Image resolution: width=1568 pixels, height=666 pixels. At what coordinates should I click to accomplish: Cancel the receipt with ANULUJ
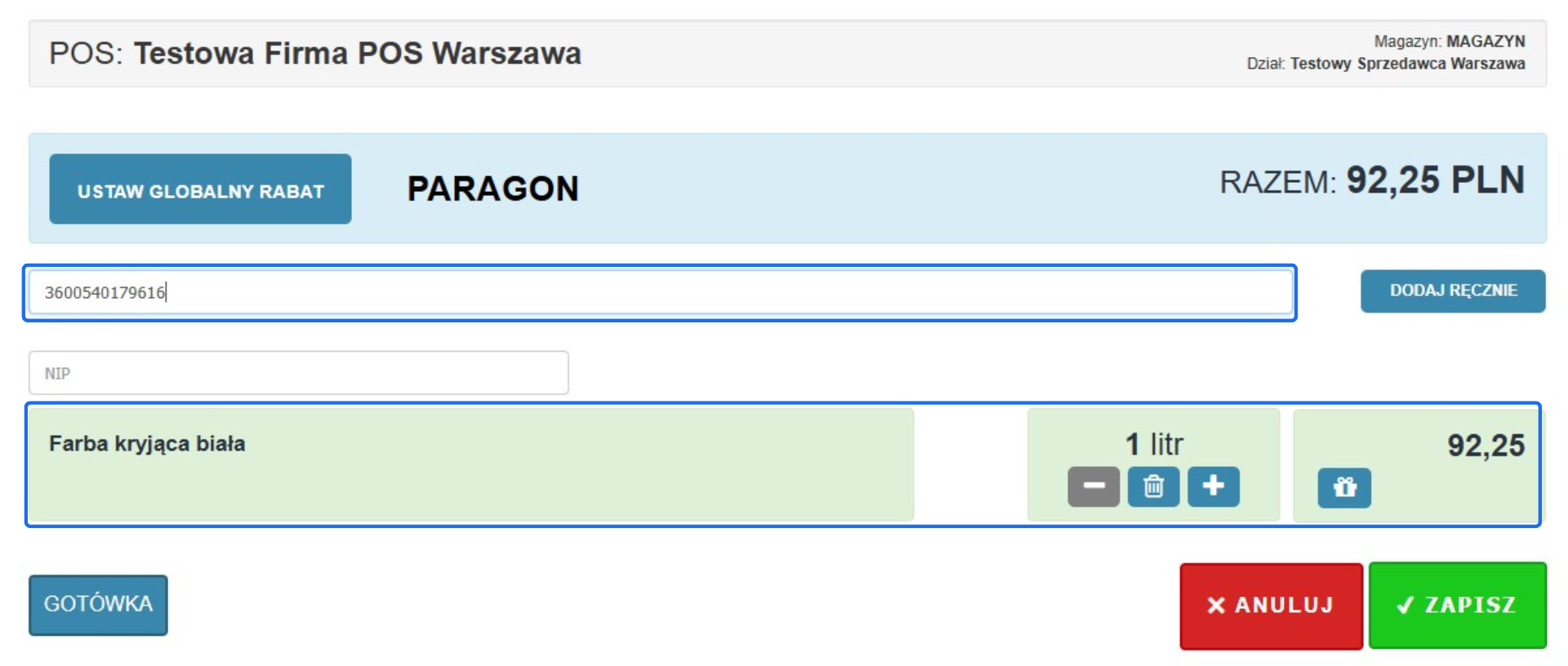1270,606
